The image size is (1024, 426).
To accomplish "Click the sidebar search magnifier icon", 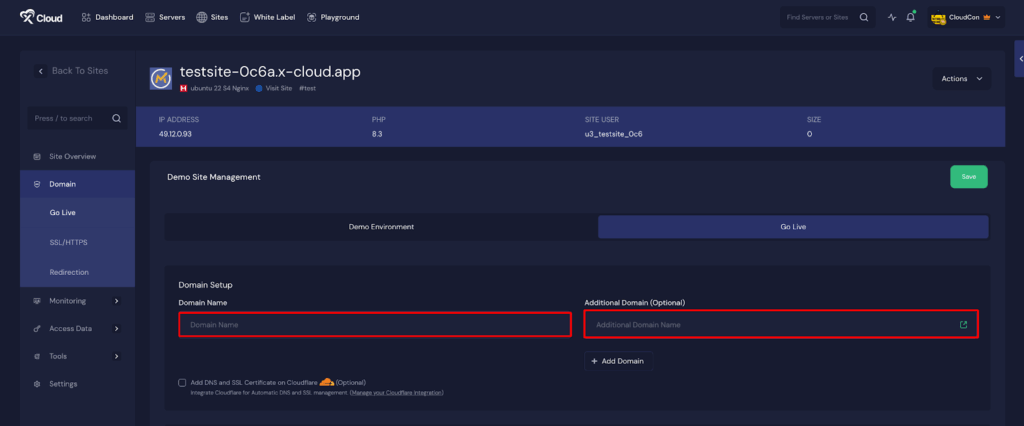I will click(116, 118).
